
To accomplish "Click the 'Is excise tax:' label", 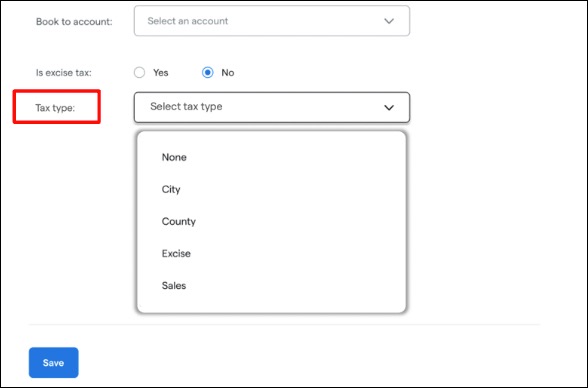I will click(x=64, y=73).
